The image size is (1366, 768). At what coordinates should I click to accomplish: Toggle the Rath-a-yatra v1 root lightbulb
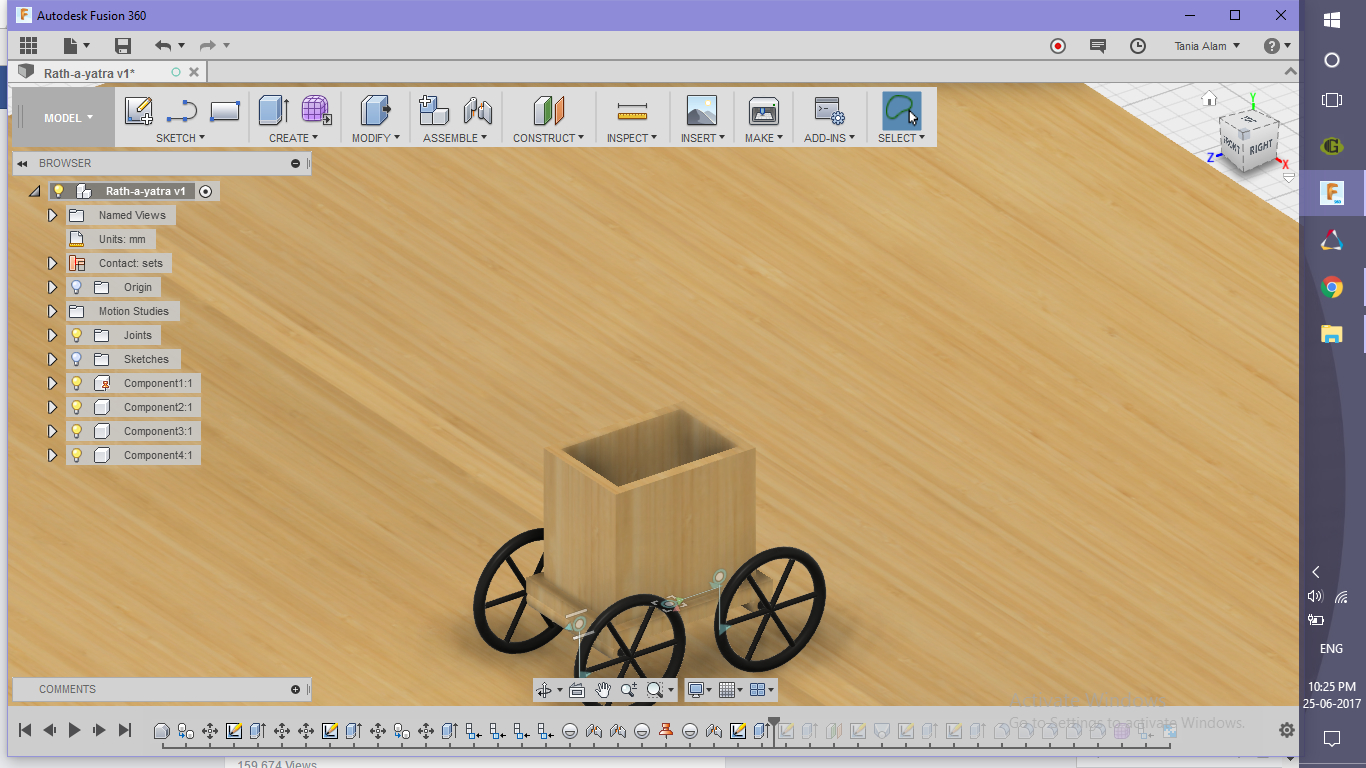point(58,191)
